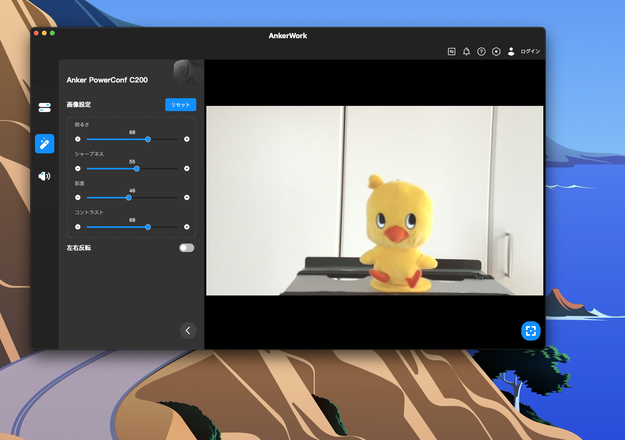Increase シャープネス sharpness with plus button

[x=187, y=169]
